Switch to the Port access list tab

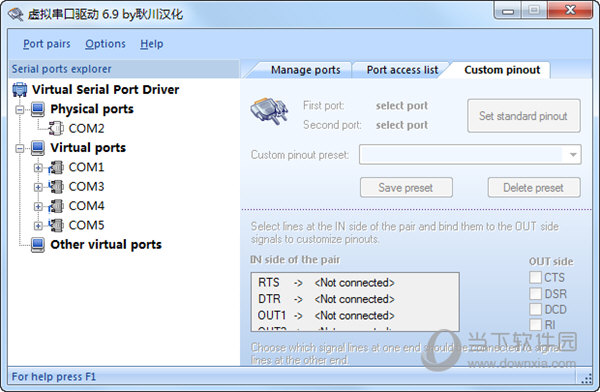pos(402,70)
